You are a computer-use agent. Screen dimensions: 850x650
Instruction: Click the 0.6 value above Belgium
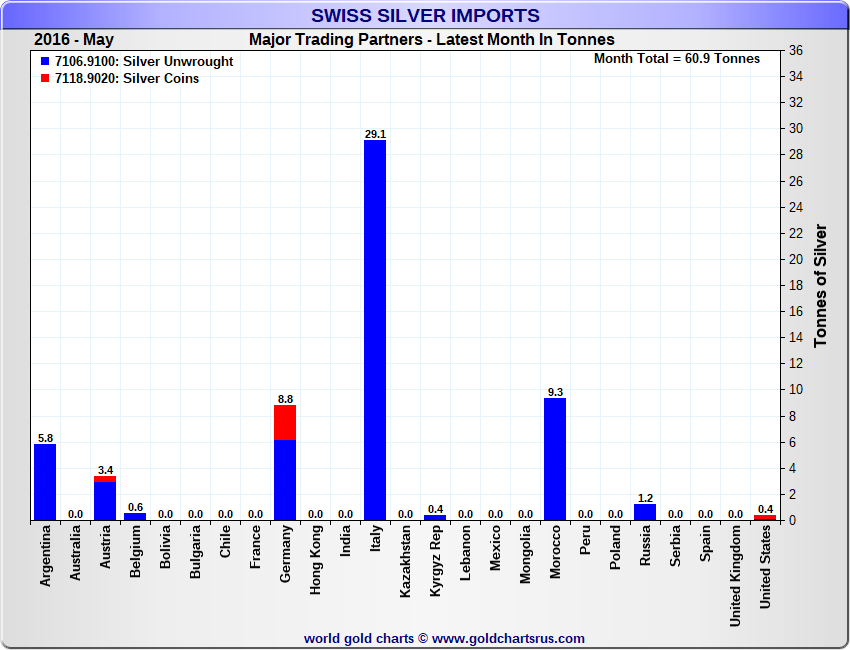(x=135, y=507)
